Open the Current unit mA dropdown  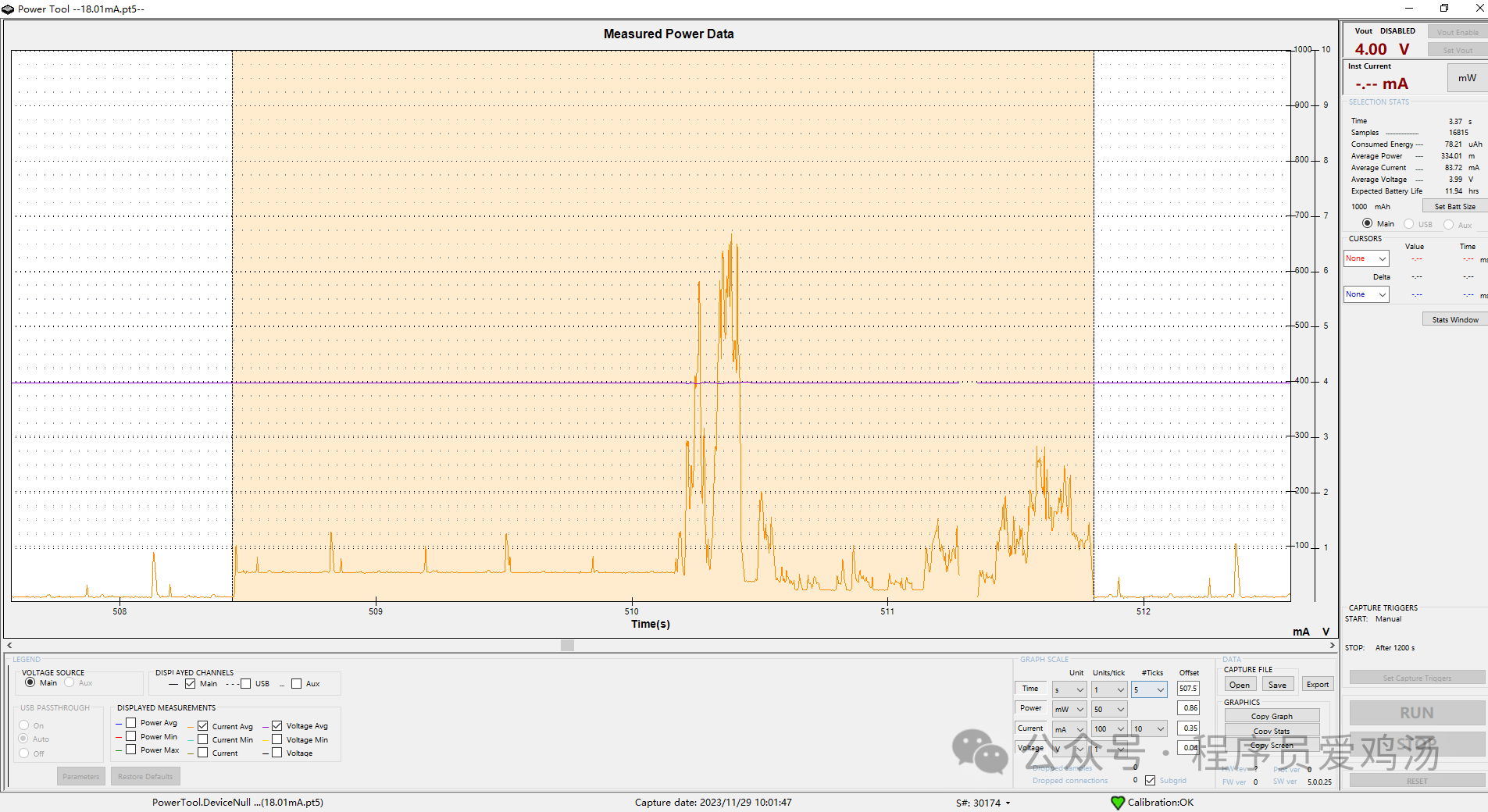click(x=1069, y=729)
